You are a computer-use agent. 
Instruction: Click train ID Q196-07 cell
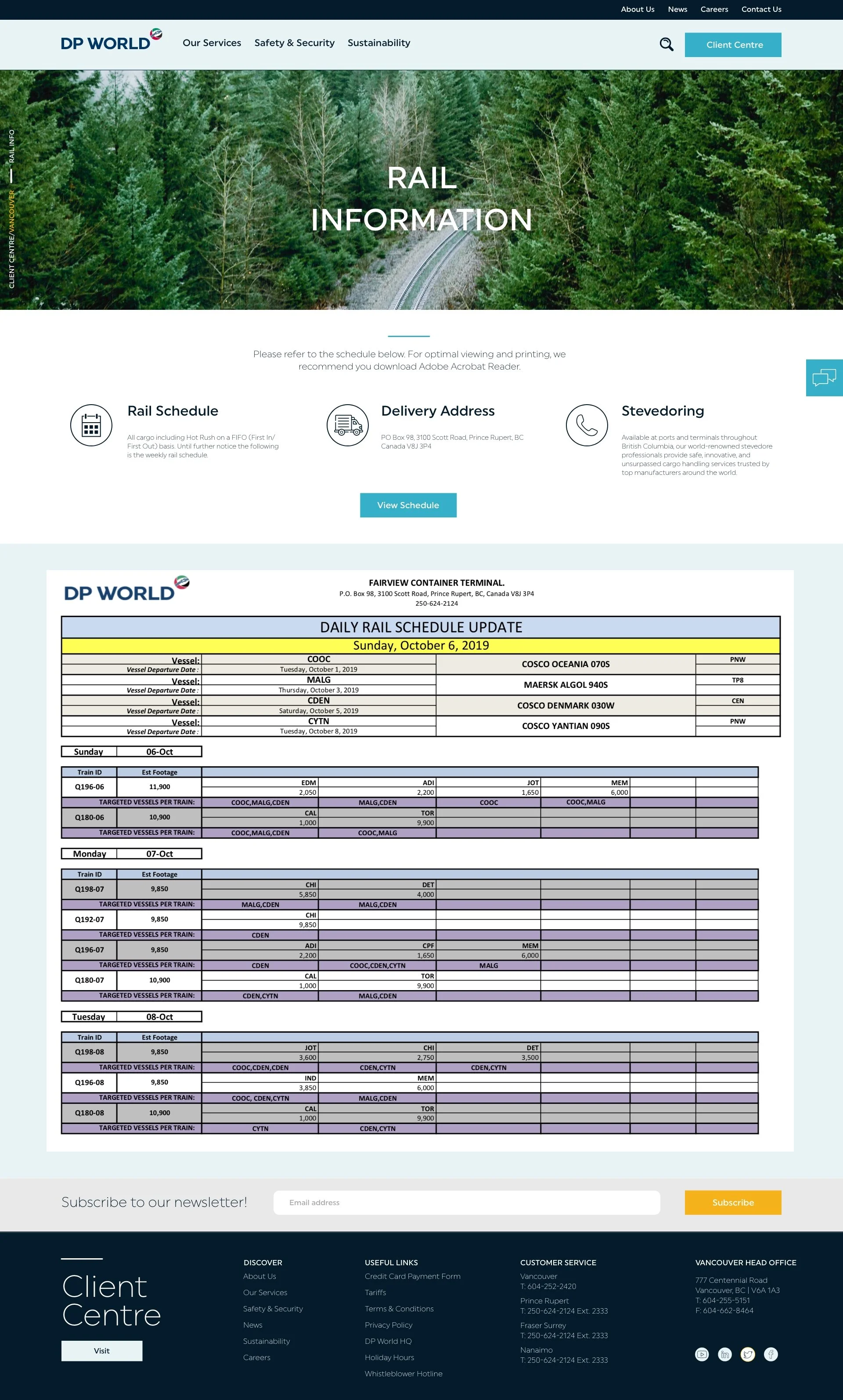[x=89, y=950]
